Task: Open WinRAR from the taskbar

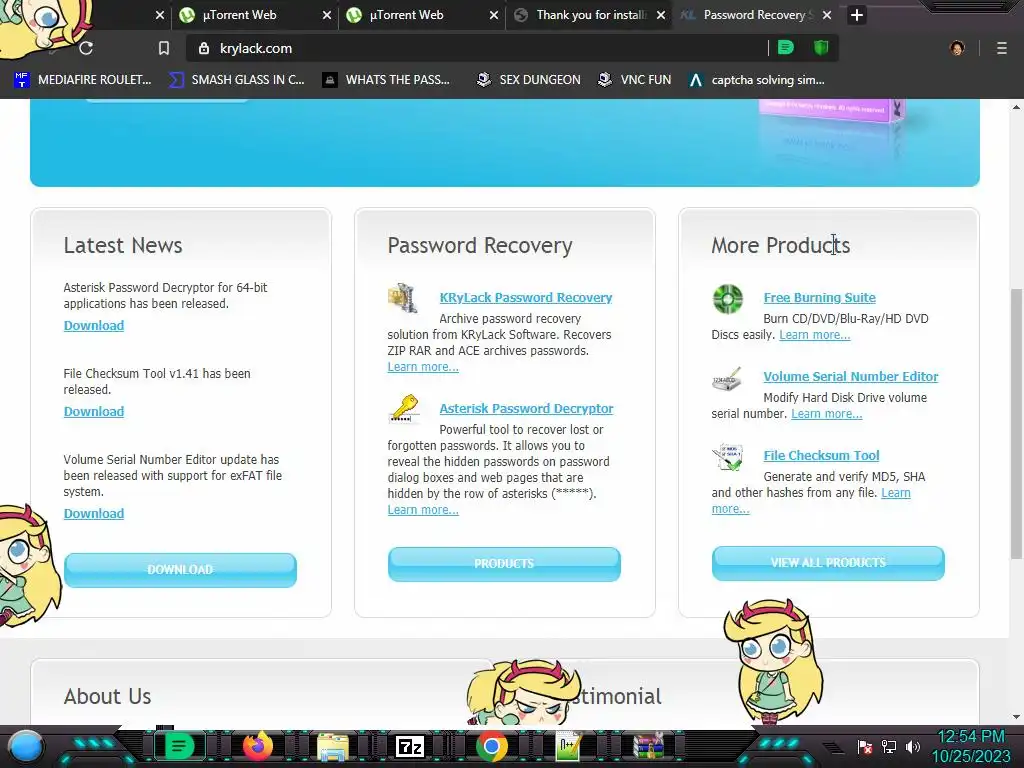Action: [x=648, y=746]
